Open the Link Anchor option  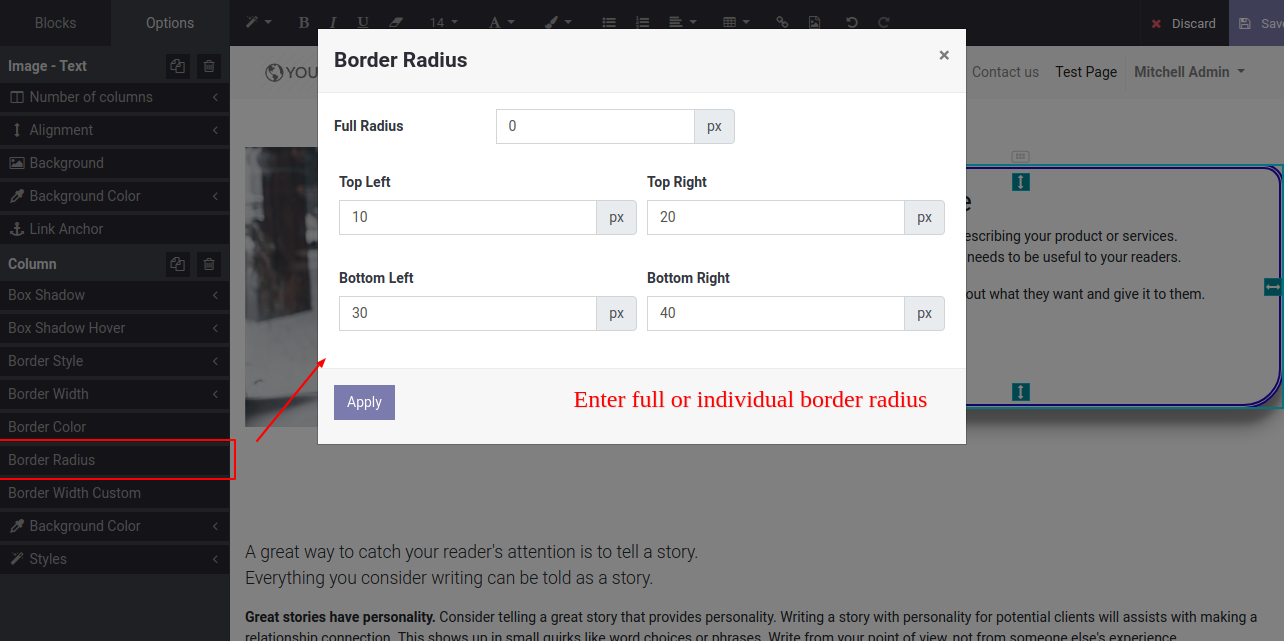coord(115,229)
